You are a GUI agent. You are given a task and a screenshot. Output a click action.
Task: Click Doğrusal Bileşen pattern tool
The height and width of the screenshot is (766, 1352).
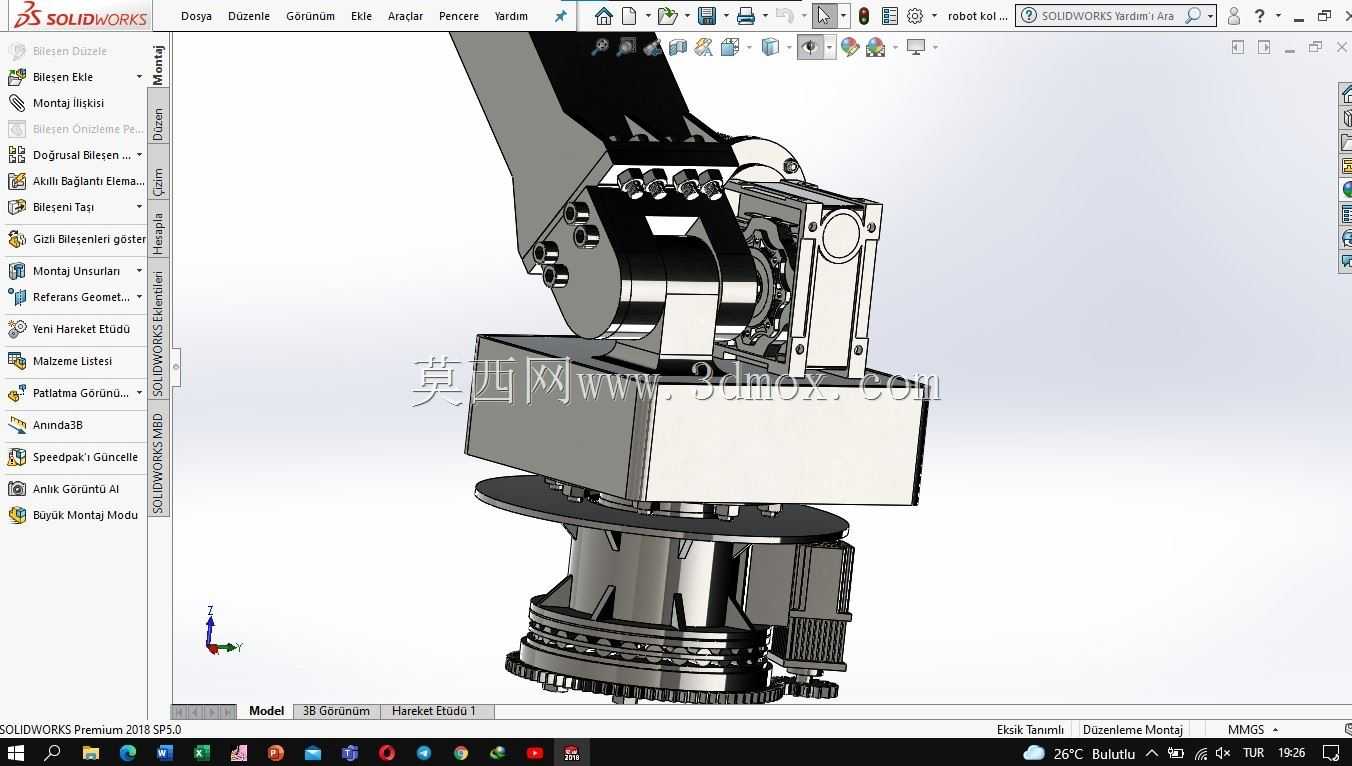tap(82, 155)
